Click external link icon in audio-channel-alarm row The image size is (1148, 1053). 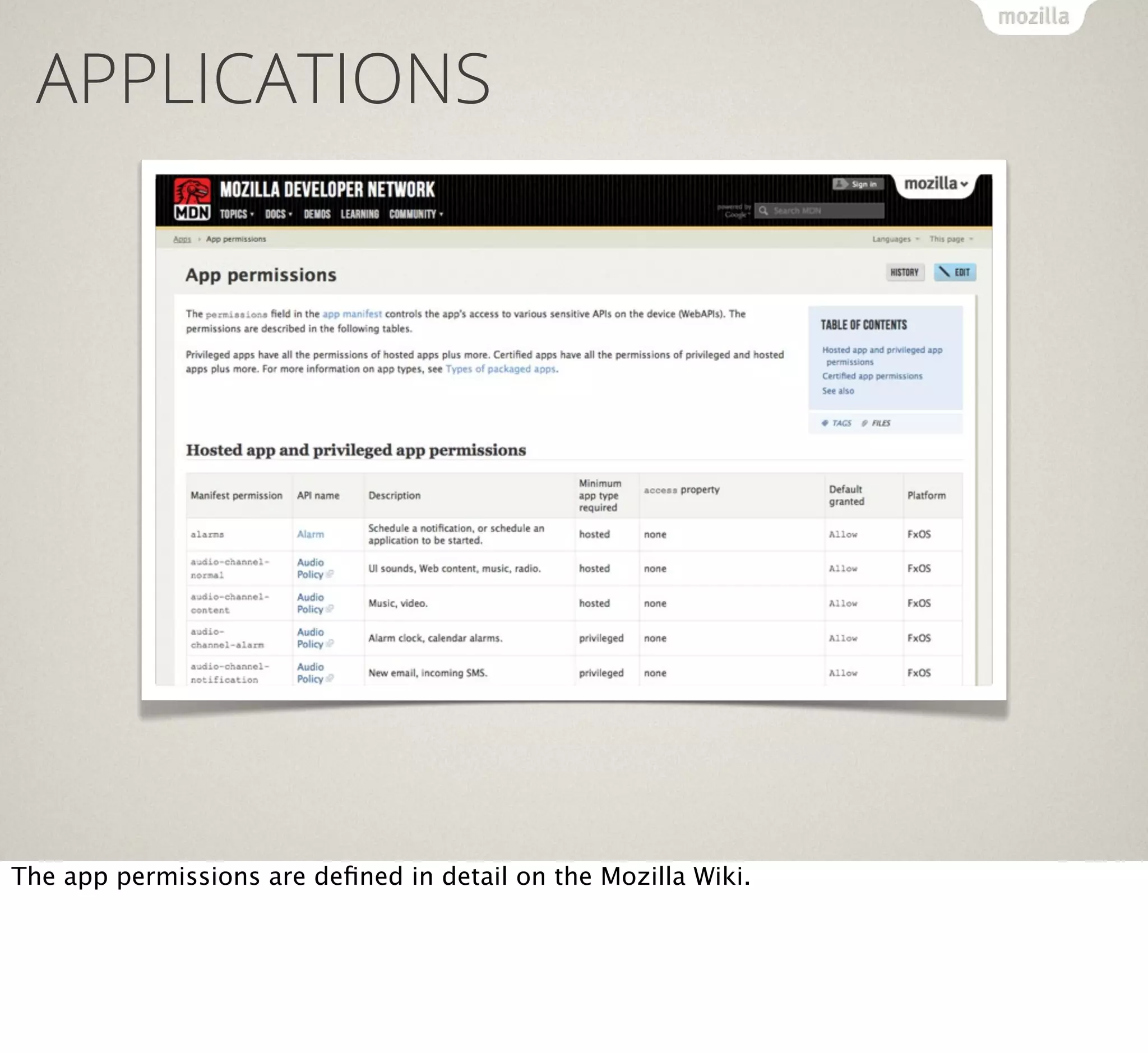tap(330, 644)
